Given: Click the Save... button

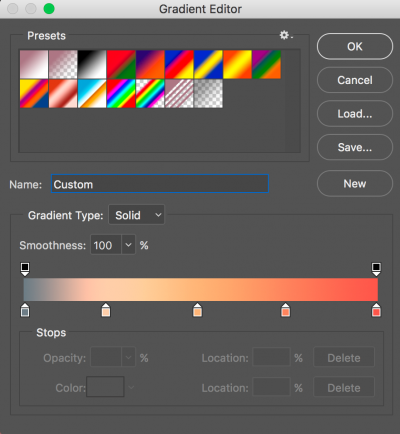Looking at the screenshot, I should pos(355,147).
